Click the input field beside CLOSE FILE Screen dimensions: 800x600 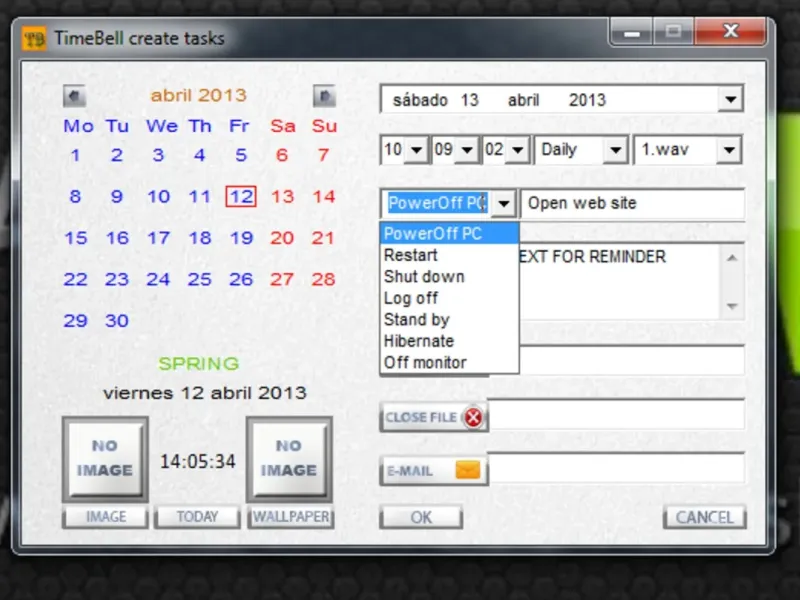[x=616, y=414]
